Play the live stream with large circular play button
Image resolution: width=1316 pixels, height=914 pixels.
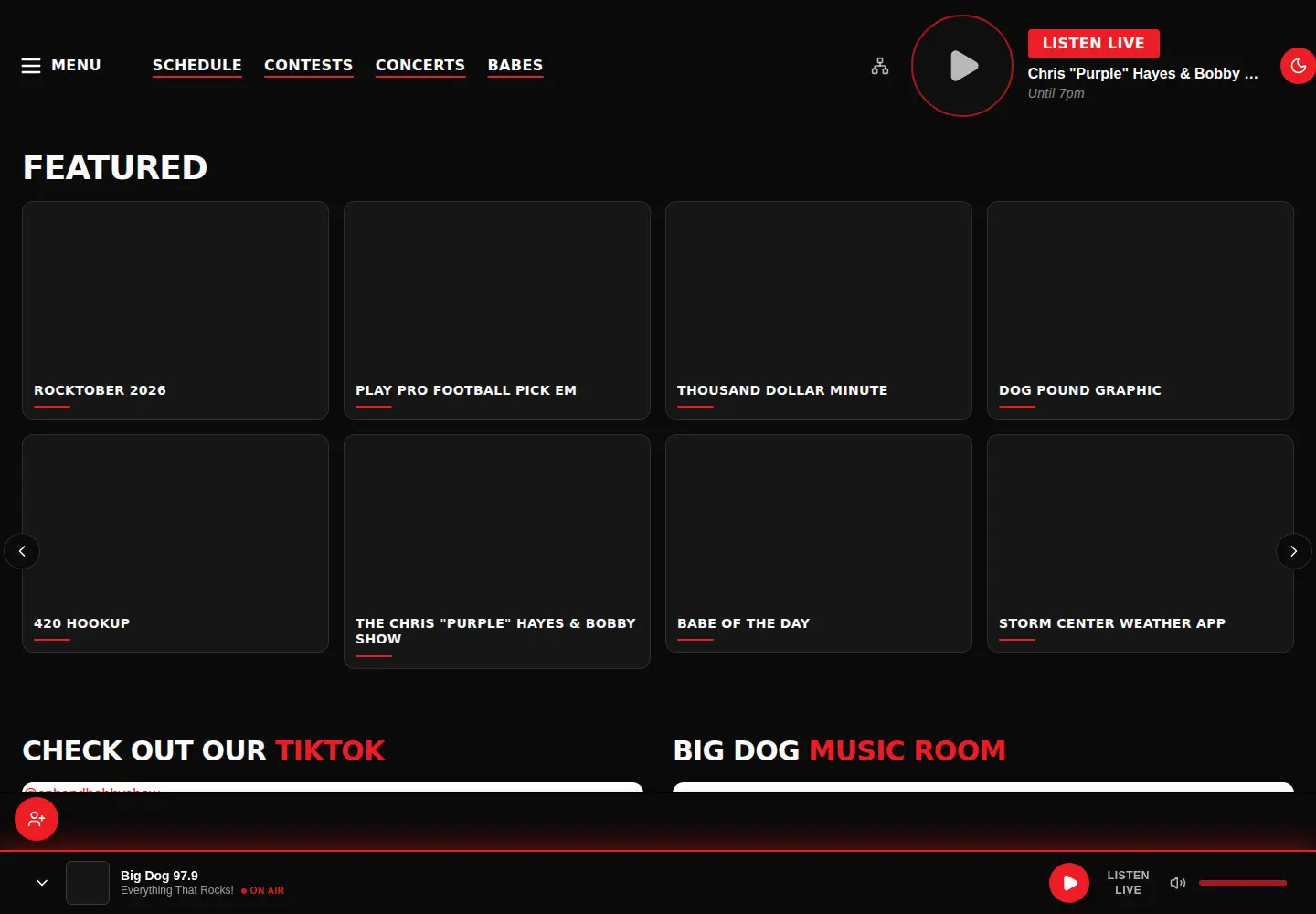pos(962,66)
